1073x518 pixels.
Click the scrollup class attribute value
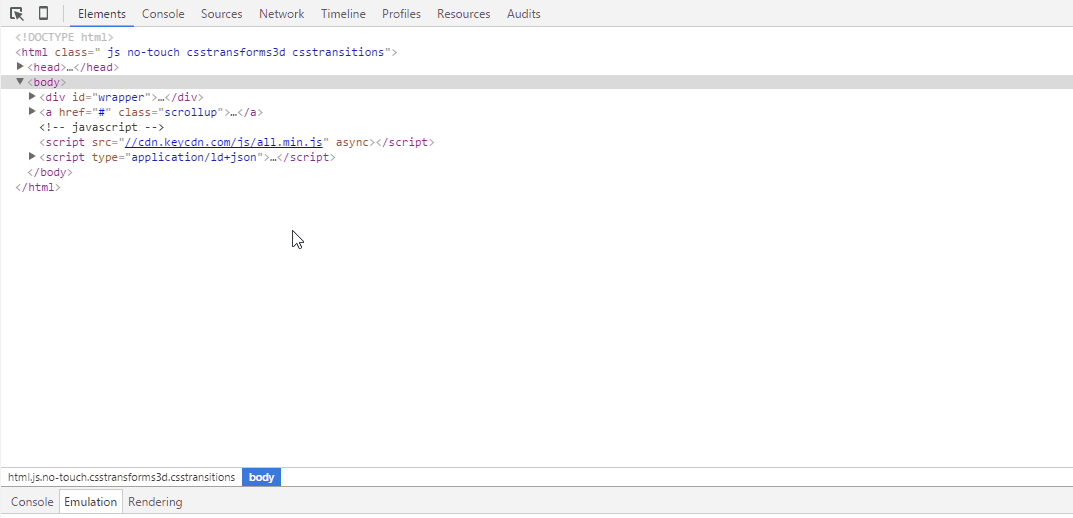[192, 112]
